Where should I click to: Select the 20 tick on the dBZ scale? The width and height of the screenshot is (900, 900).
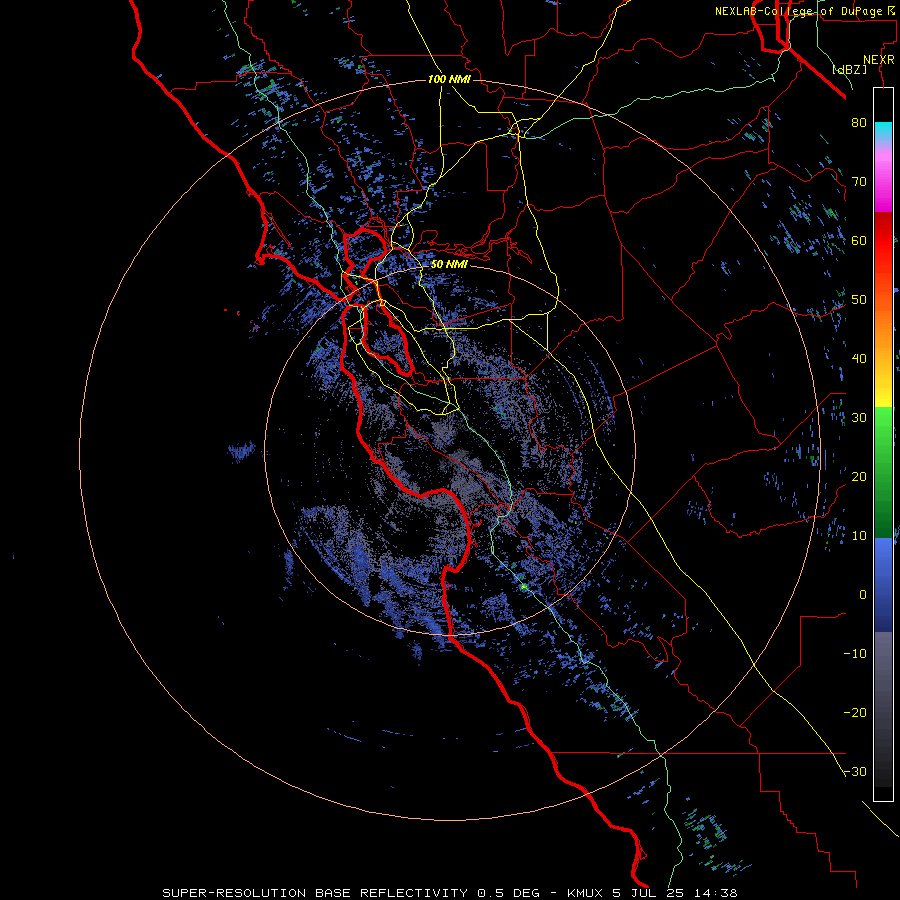[859, 476]
